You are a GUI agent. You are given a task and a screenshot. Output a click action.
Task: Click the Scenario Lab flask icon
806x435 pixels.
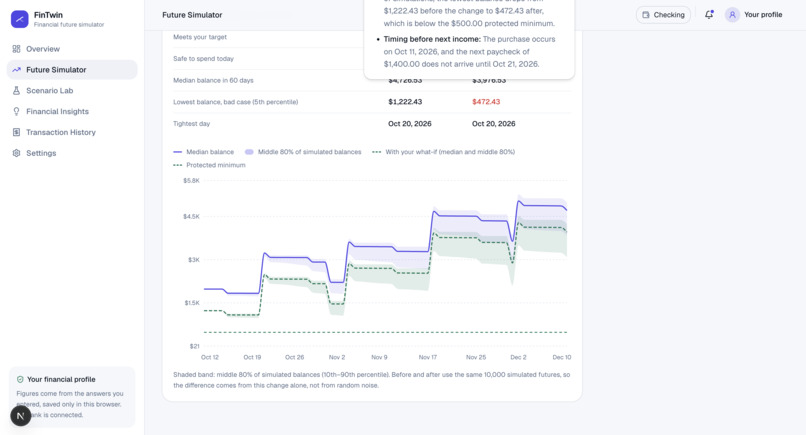pyautogui.click(x=16, y=90)
